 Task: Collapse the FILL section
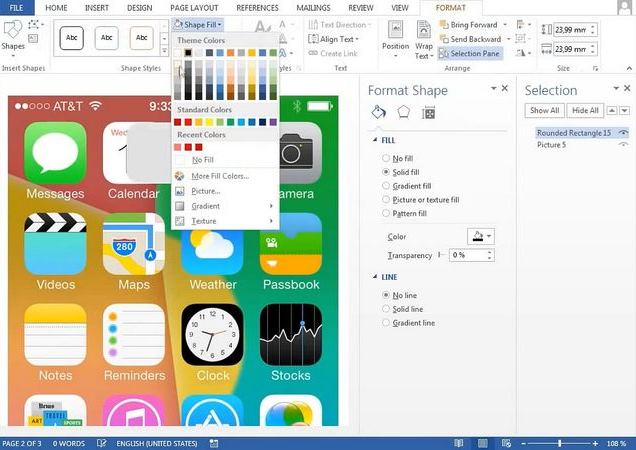click(374, 140)
